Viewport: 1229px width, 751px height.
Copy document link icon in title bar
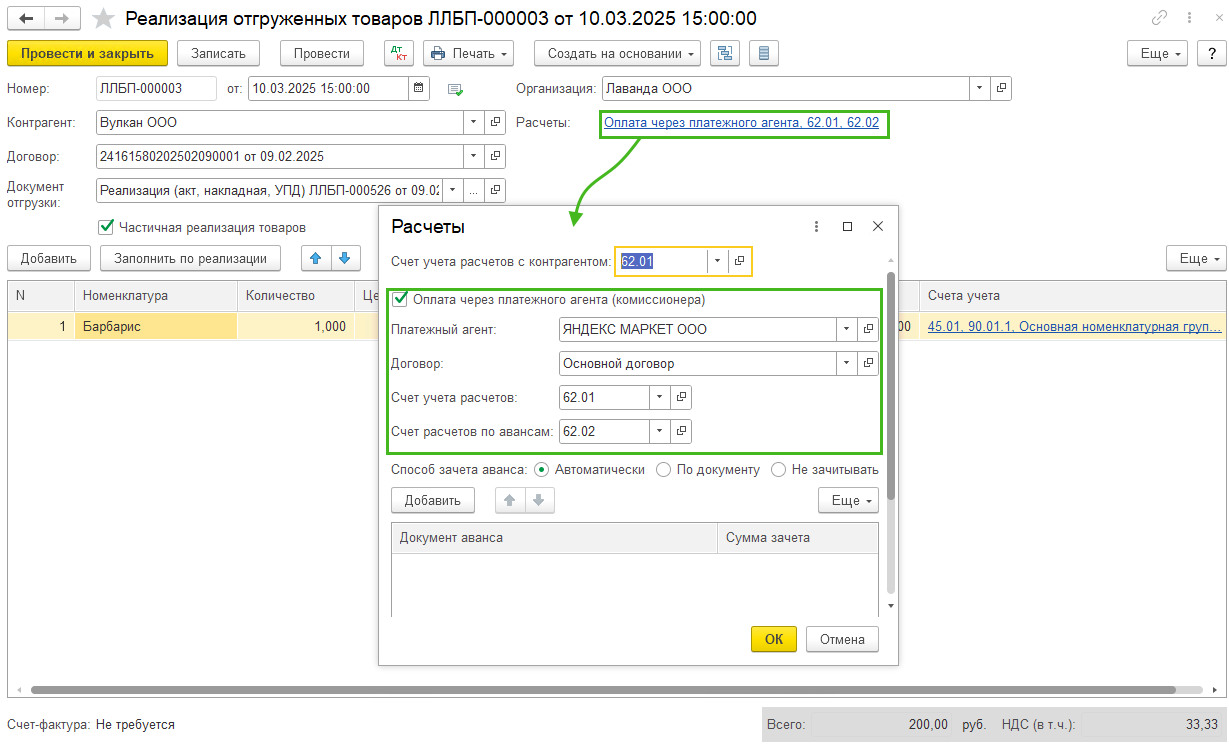point(1160,18)
